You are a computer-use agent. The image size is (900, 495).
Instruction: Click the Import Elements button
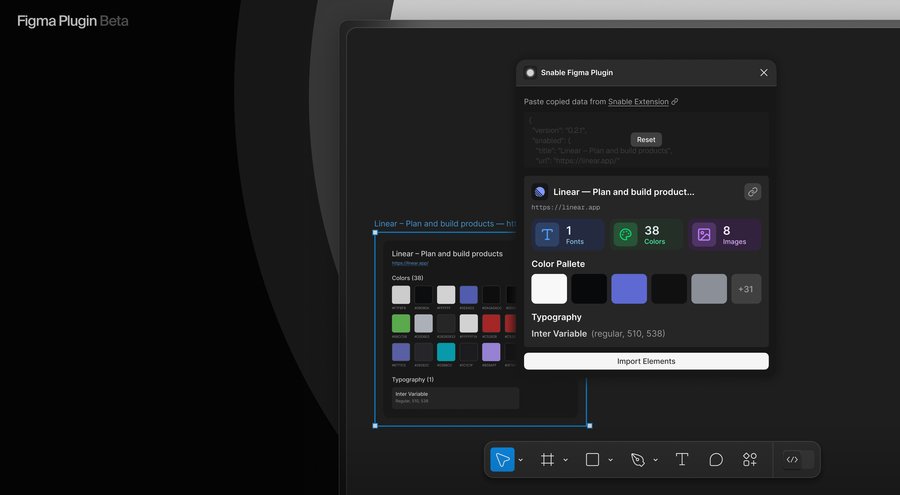646,361
